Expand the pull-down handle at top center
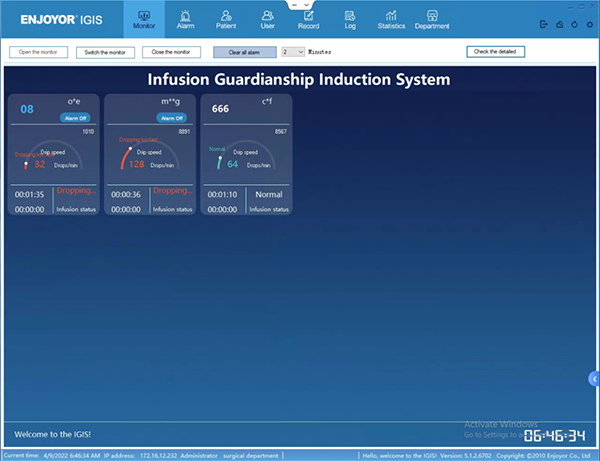The image size is (600, 461). click(x=299, y=4)
